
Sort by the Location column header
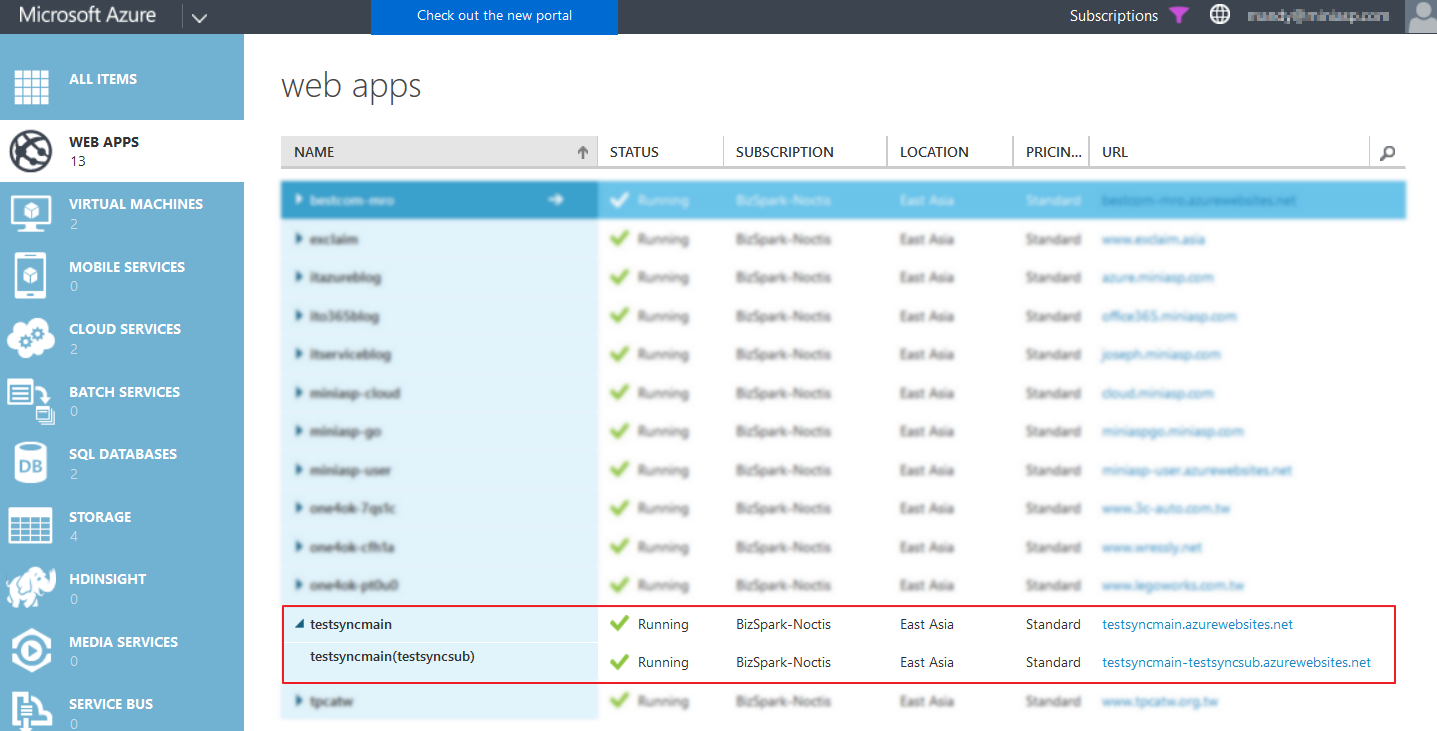[950, 152]
